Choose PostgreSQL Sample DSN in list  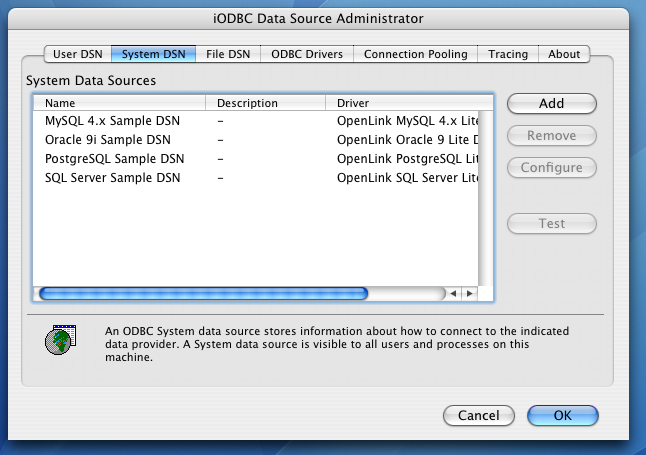(114, 158)
